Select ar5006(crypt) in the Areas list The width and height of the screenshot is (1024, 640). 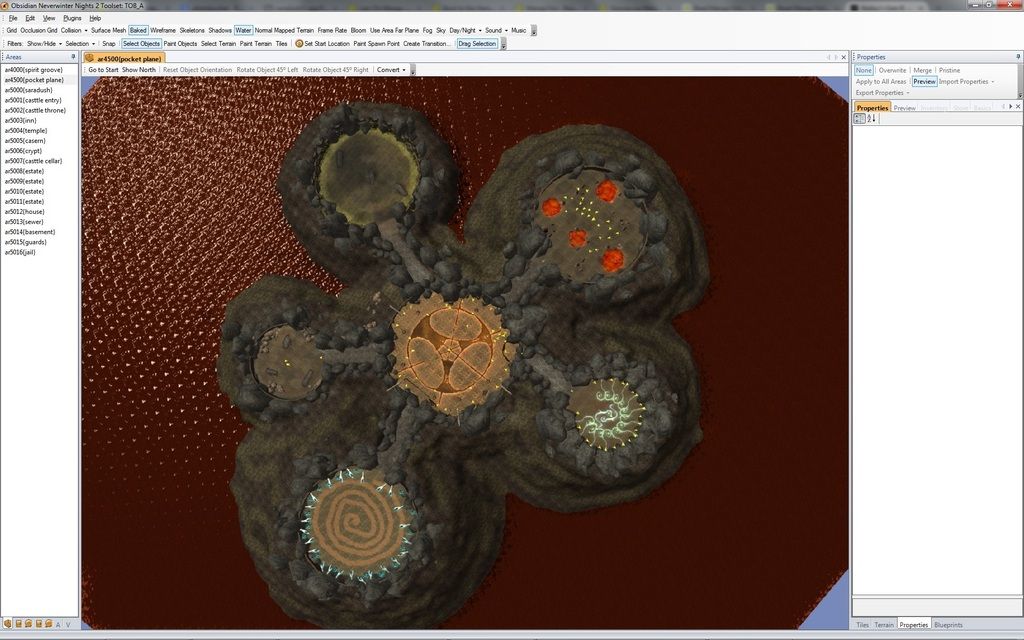25,151
